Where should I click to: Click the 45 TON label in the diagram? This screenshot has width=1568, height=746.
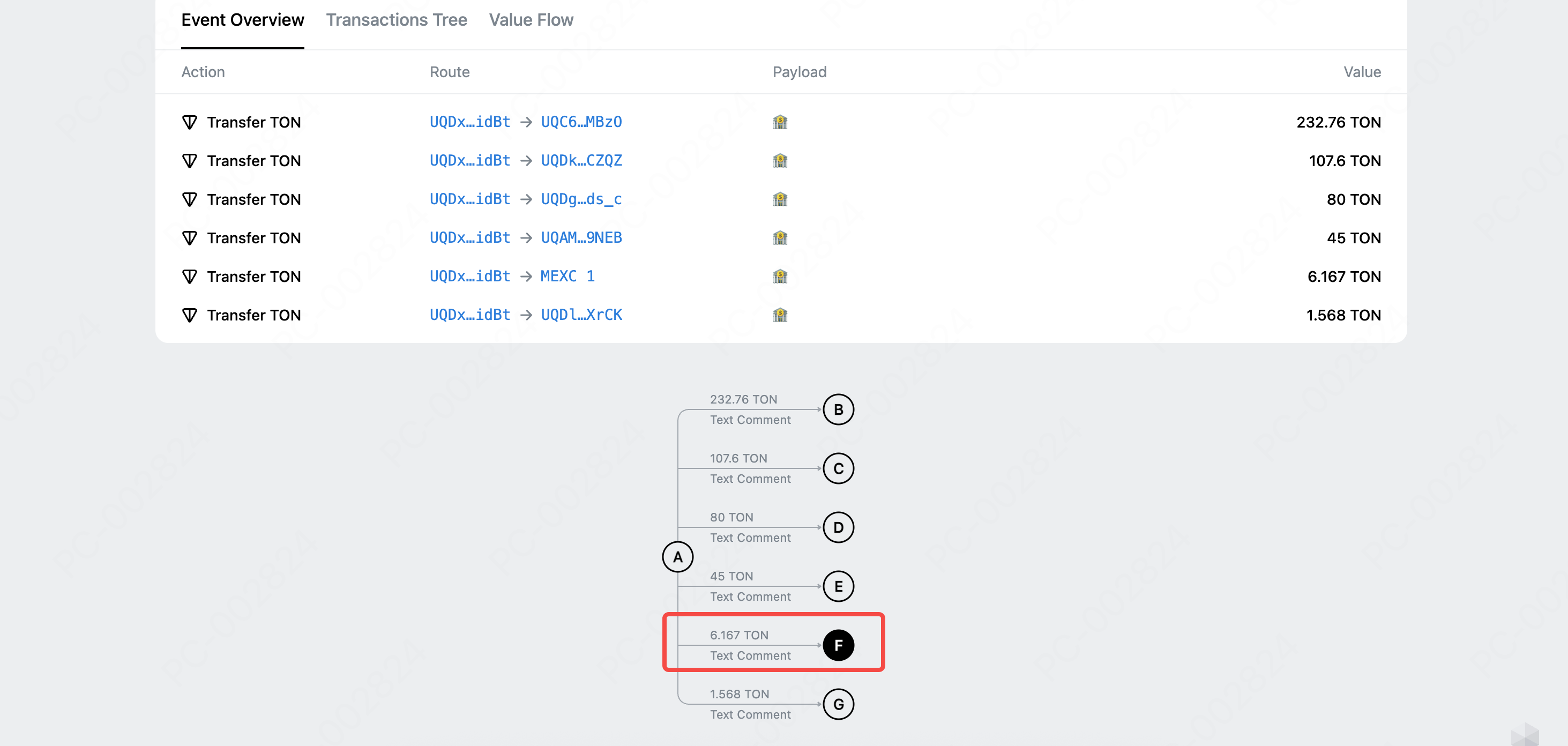(x=731, y=576)
